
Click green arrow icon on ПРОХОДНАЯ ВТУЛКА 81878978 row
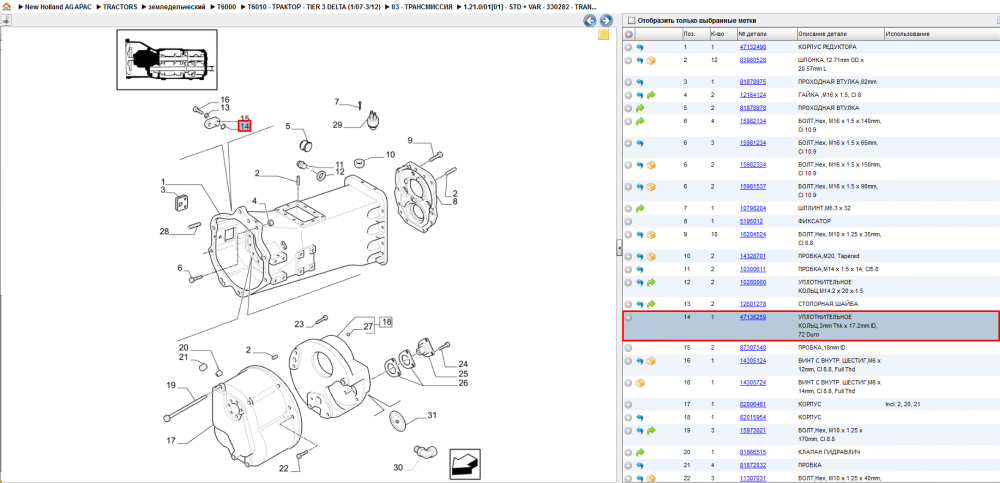640,108
